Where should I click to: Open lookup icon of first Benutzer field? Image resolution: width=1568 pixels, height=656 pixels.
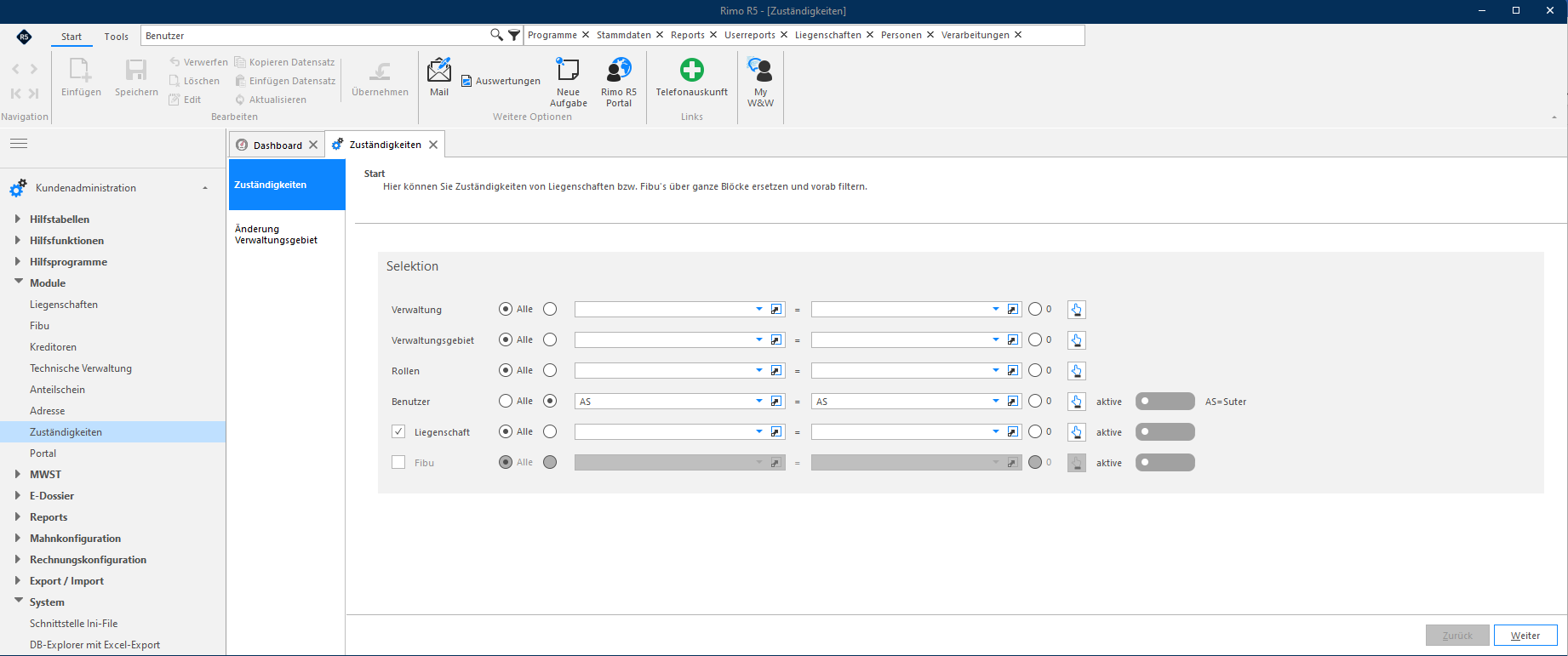coord(776,402)
